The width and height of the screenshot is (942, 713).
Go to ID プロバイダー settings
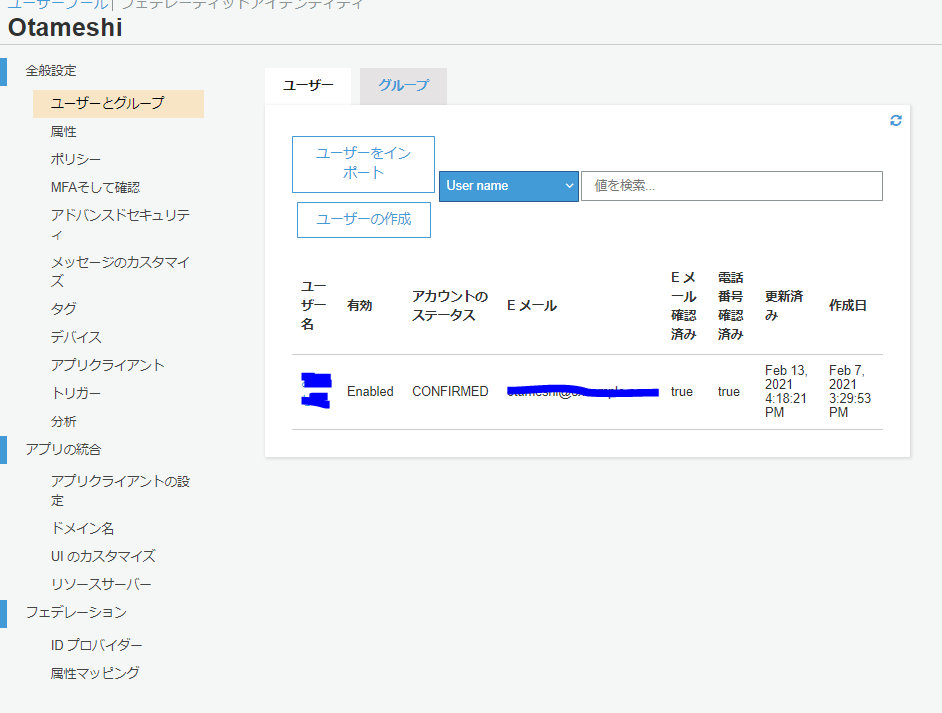pyautogui.click(x=97, y=645)
